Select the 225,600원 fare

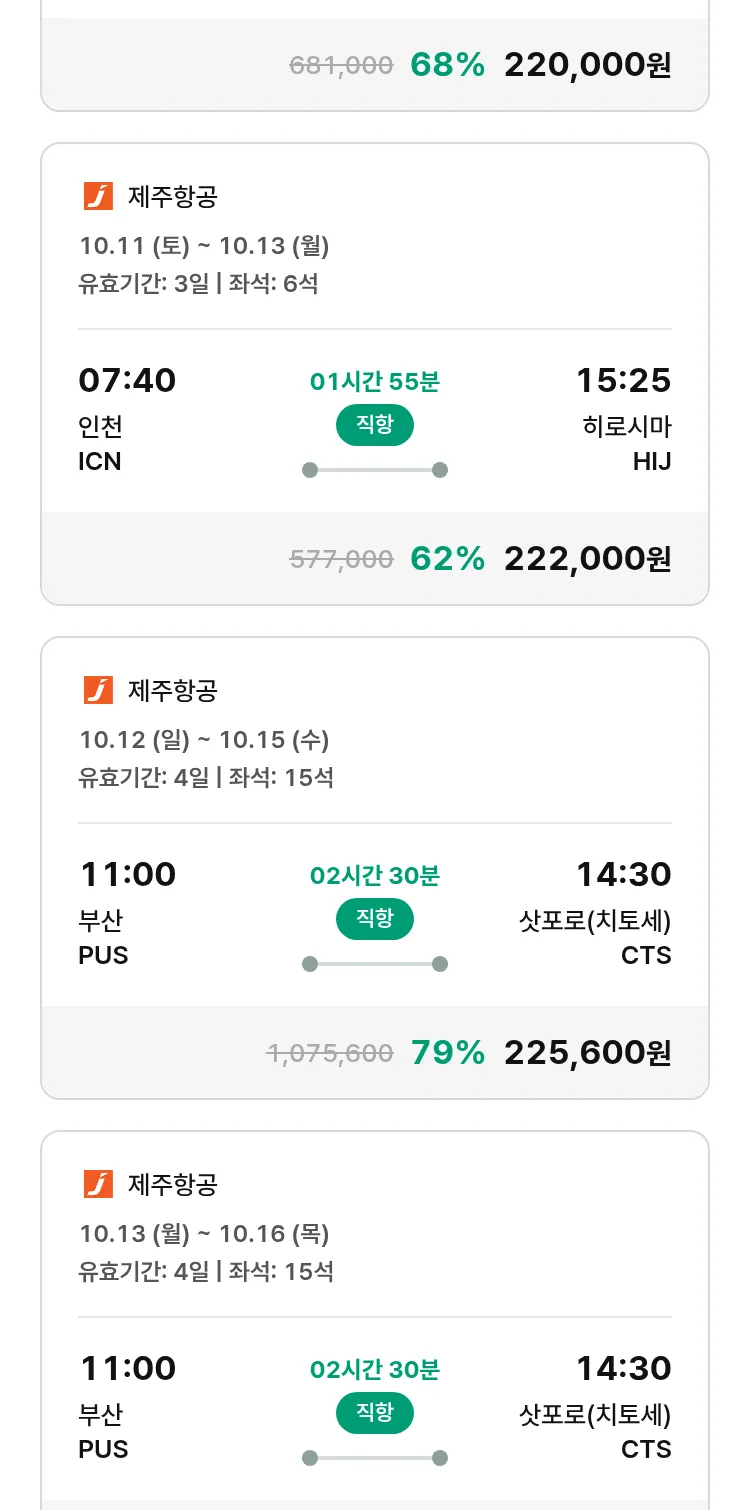(587, 1052)
